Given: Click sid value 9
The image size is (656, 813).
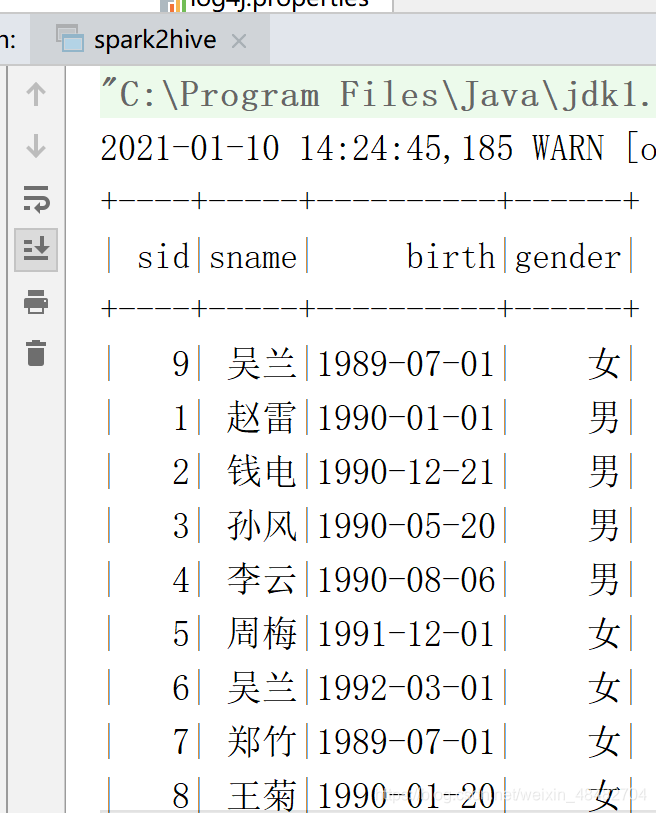Looking at the screenshot, I should click(180, 364).
